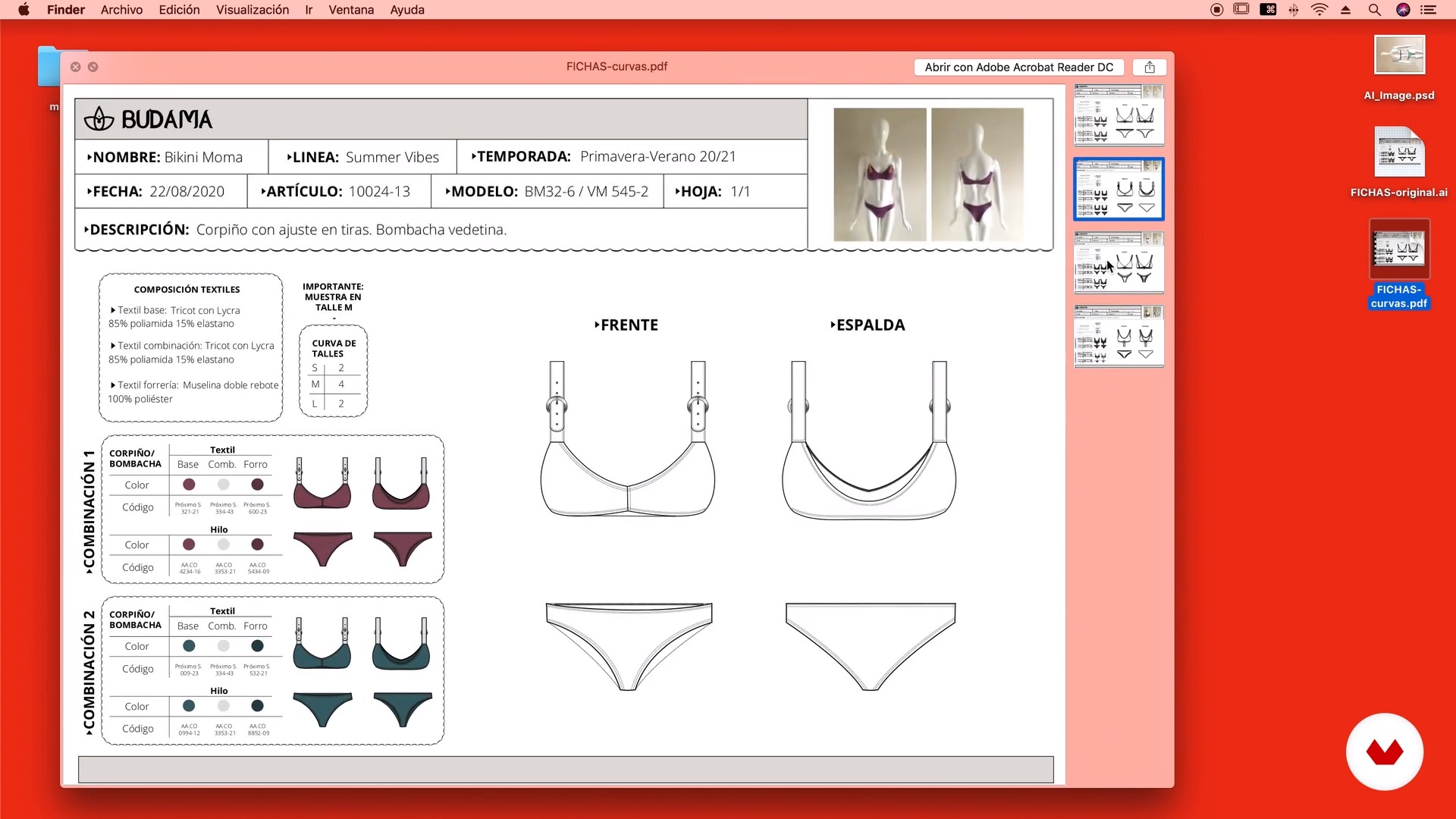Screen dimensions: 1456x819
Task: Click the front mannequin photo
Action: click(x=880, y=174)
